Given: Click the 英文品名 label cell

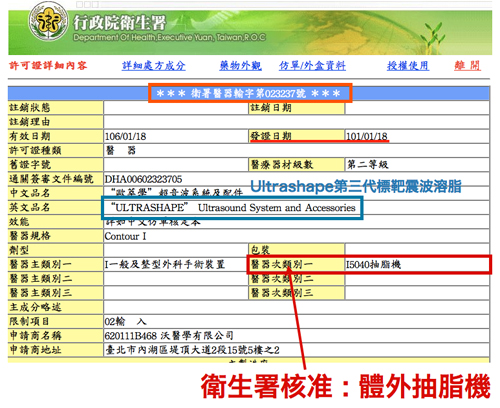Looking at the screenshot, I should click(x=56, y=207).
